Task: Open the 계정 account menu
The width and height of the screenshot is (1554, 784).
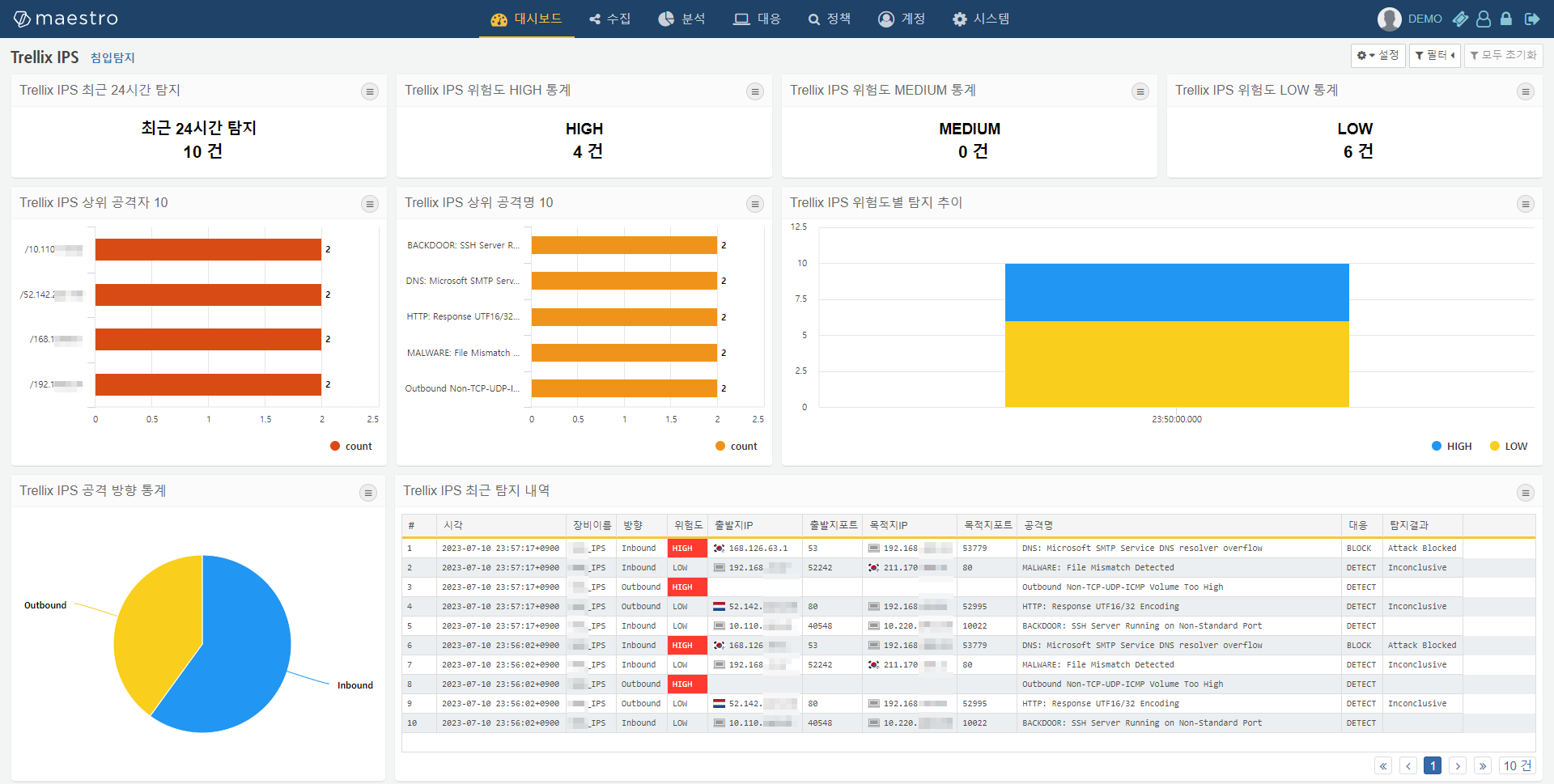Action: click(902, 19)
